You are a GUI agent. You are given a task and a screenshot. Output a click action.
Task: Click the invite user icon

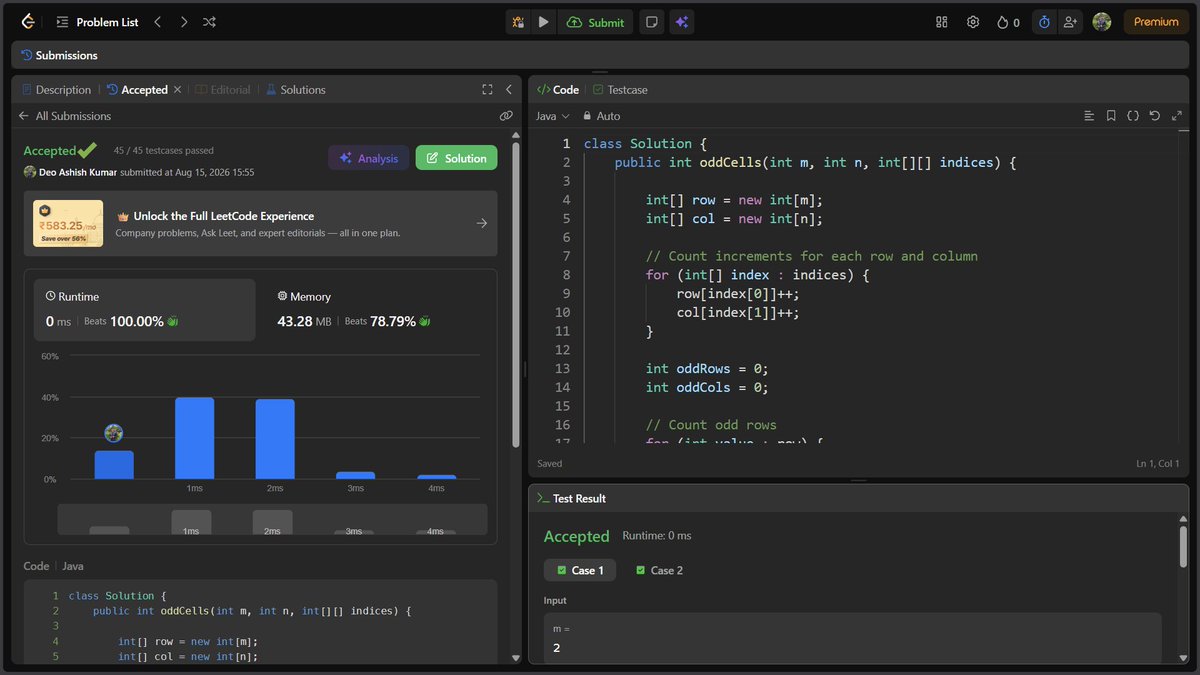point(1071,22)
